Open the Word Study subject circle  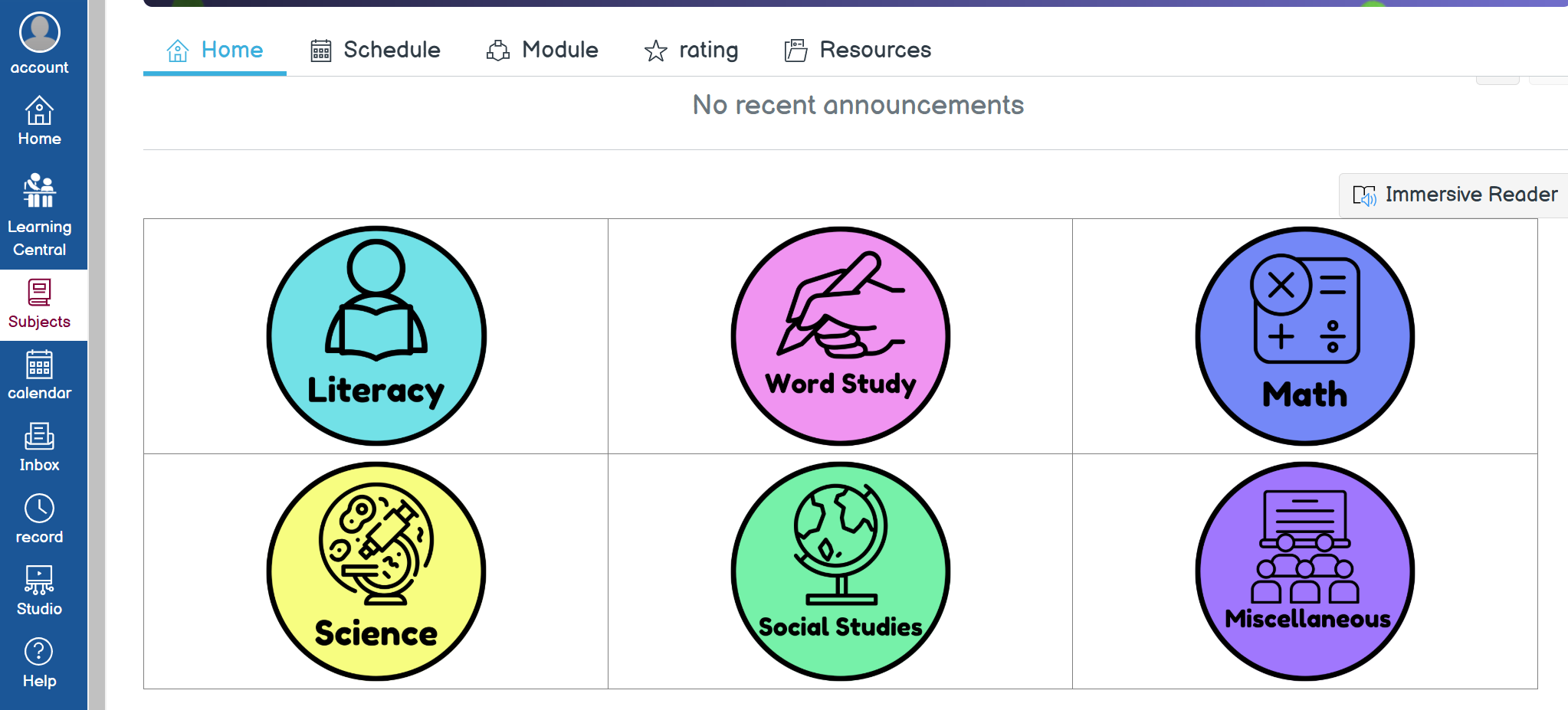(841, 335)
